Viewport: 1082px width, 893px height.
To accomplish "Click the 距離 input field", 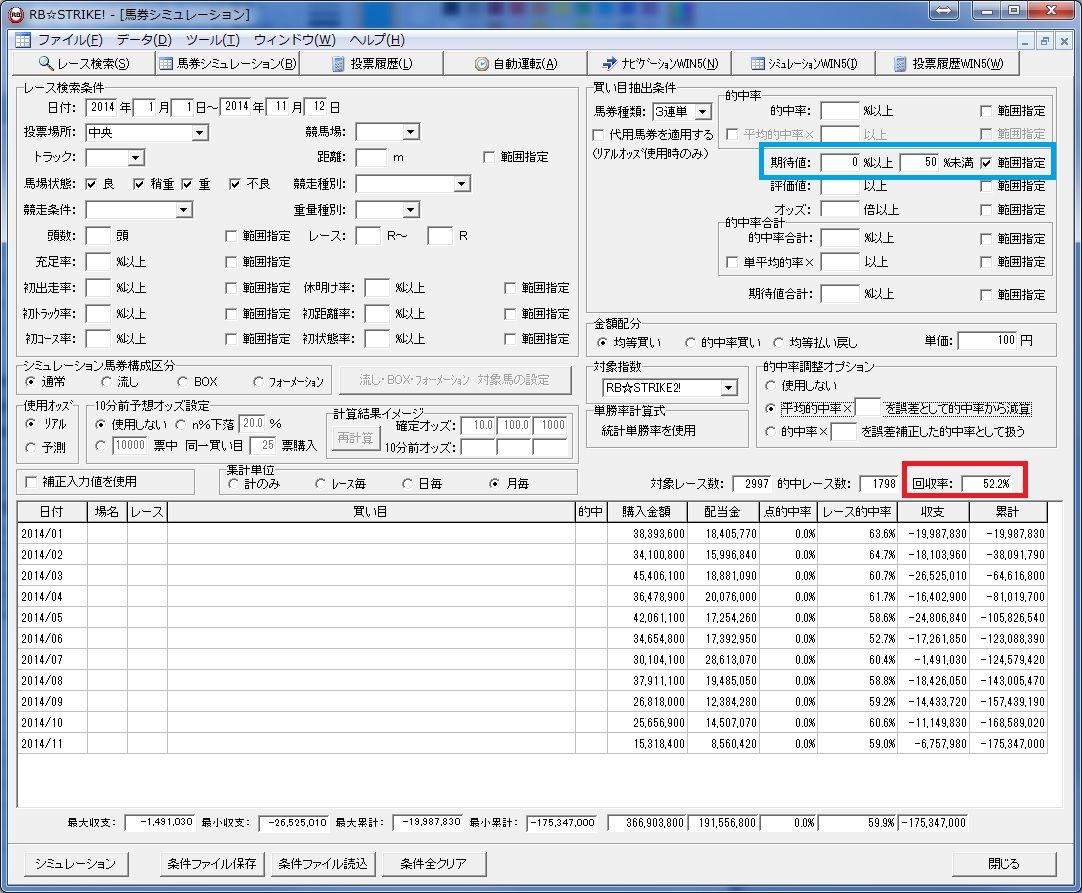I will tap(371, 157).
